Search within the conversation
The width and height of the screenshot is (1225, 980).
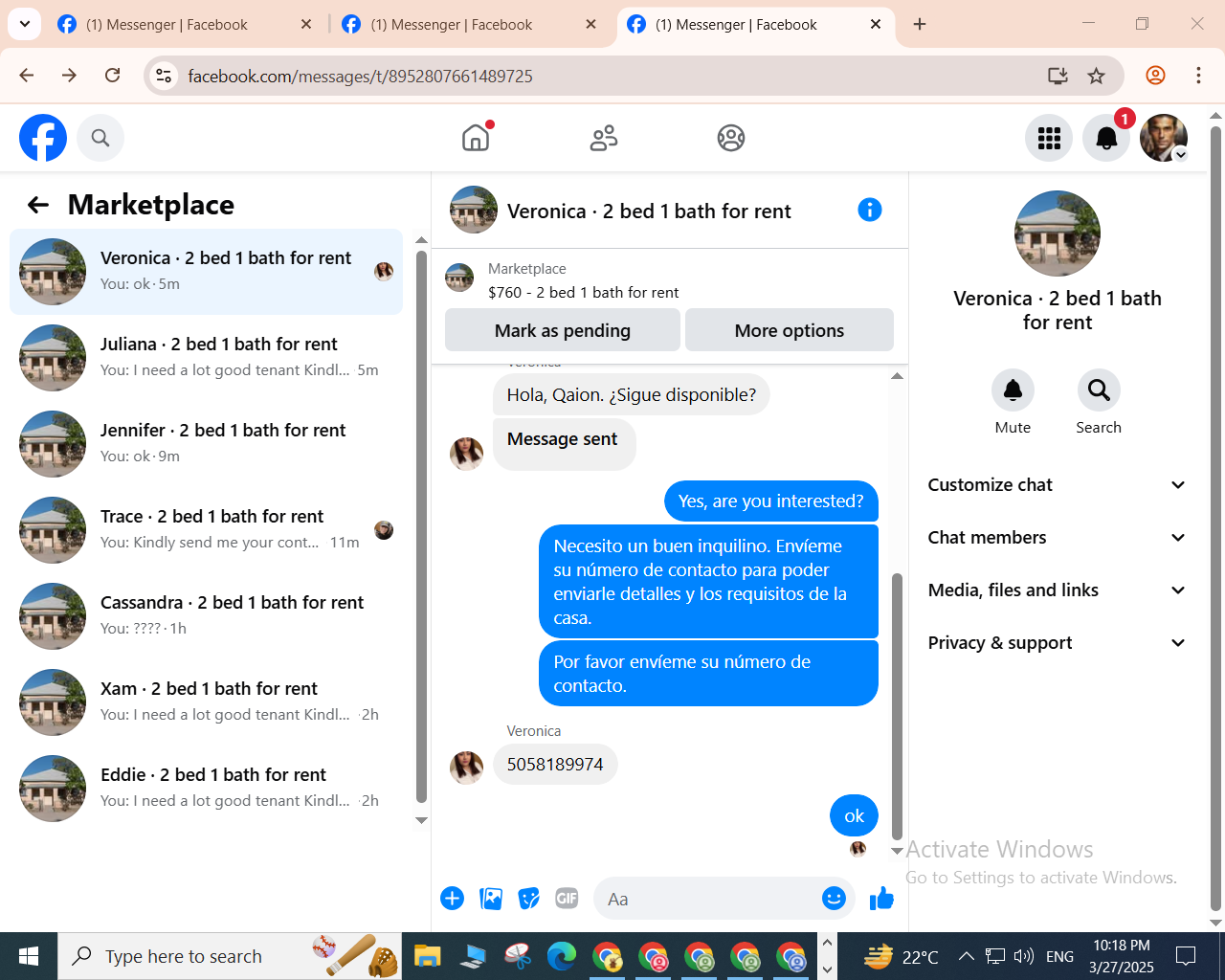click(1099, 390)
